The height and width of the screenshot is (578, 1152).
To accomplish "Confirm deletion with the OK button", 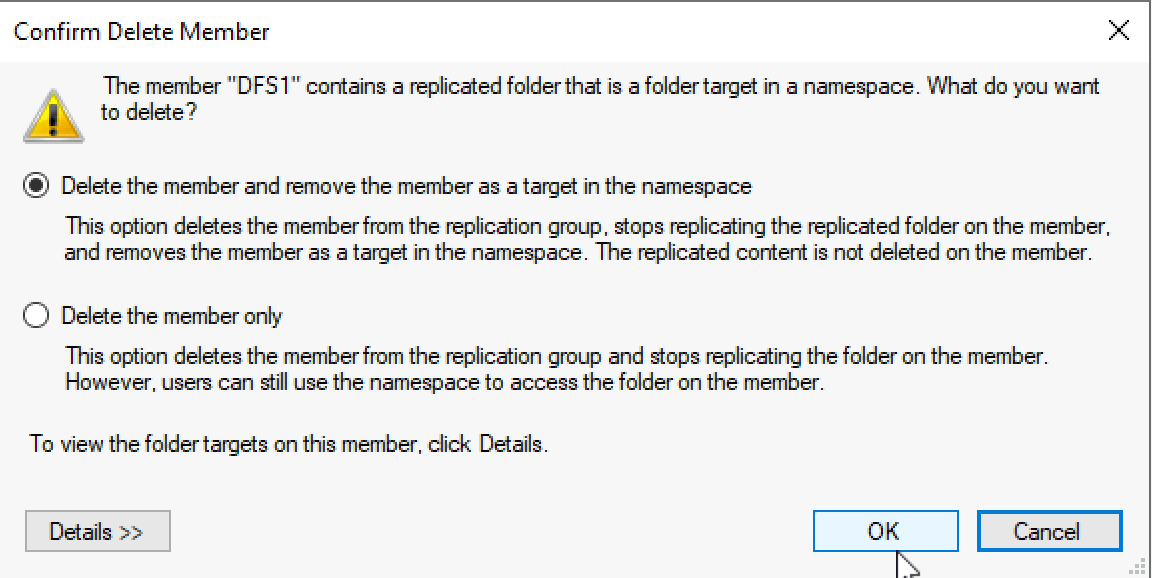I will coord(885,531).
